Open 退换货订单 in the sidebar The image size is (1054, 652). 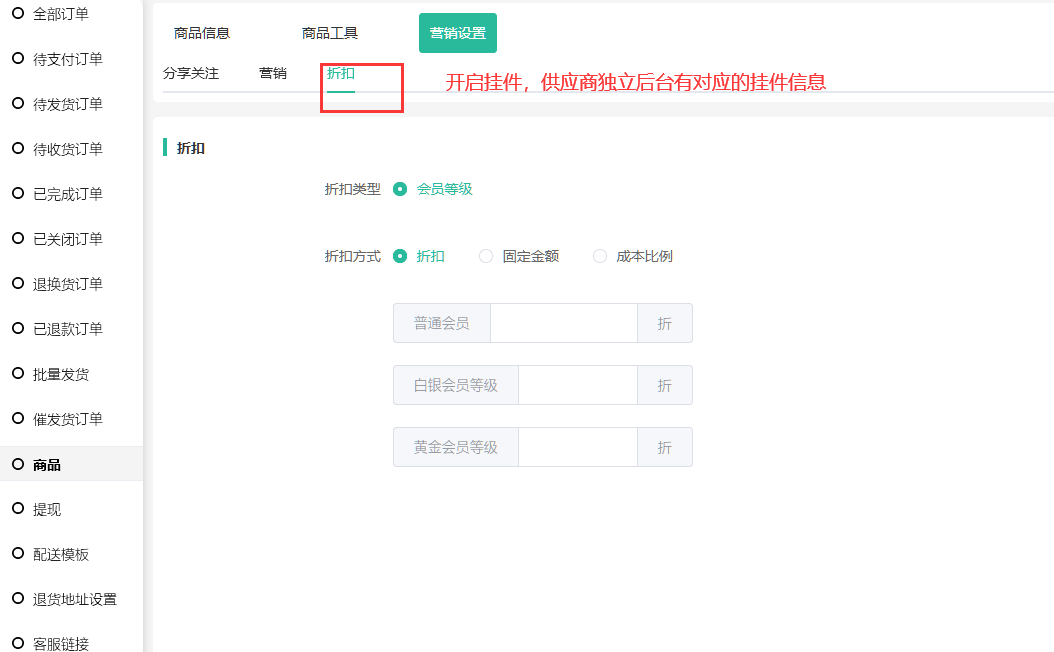coord(67,284)
